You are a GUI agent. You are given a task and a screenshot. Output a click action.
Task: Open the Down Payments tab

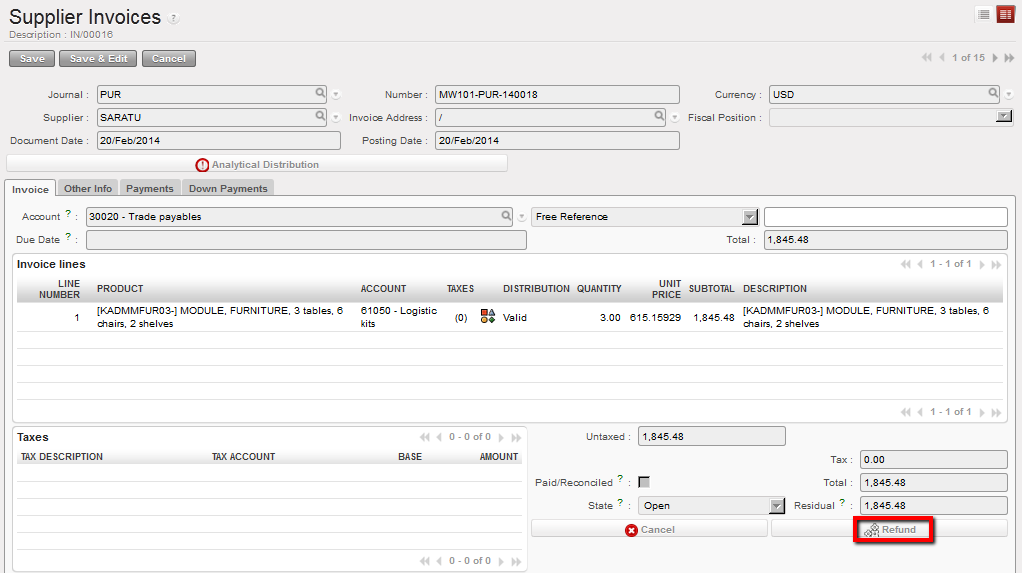[228, 188]
